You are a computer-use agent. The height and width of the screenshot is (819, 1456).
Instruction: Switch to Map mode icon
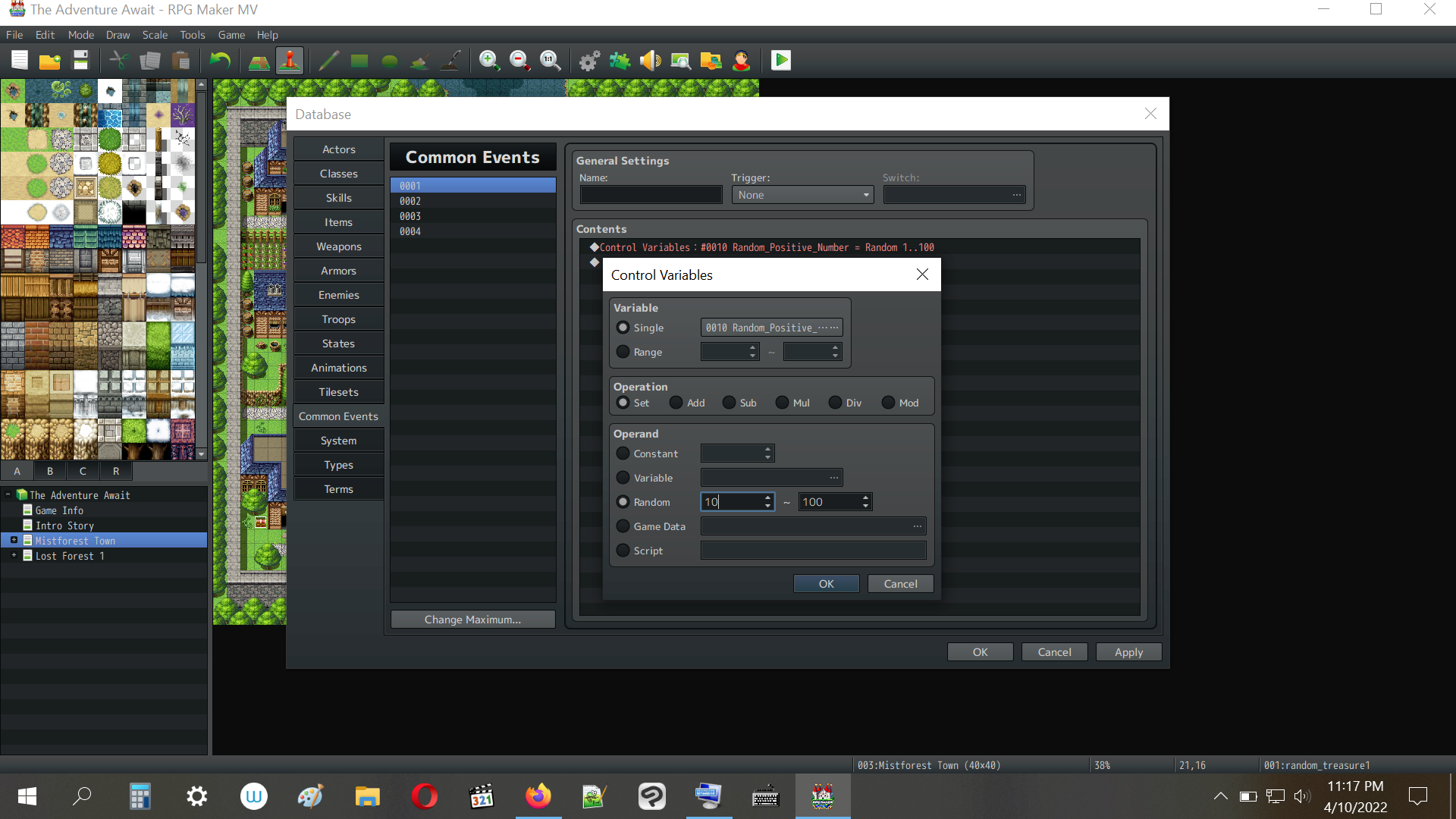(259, 61)
